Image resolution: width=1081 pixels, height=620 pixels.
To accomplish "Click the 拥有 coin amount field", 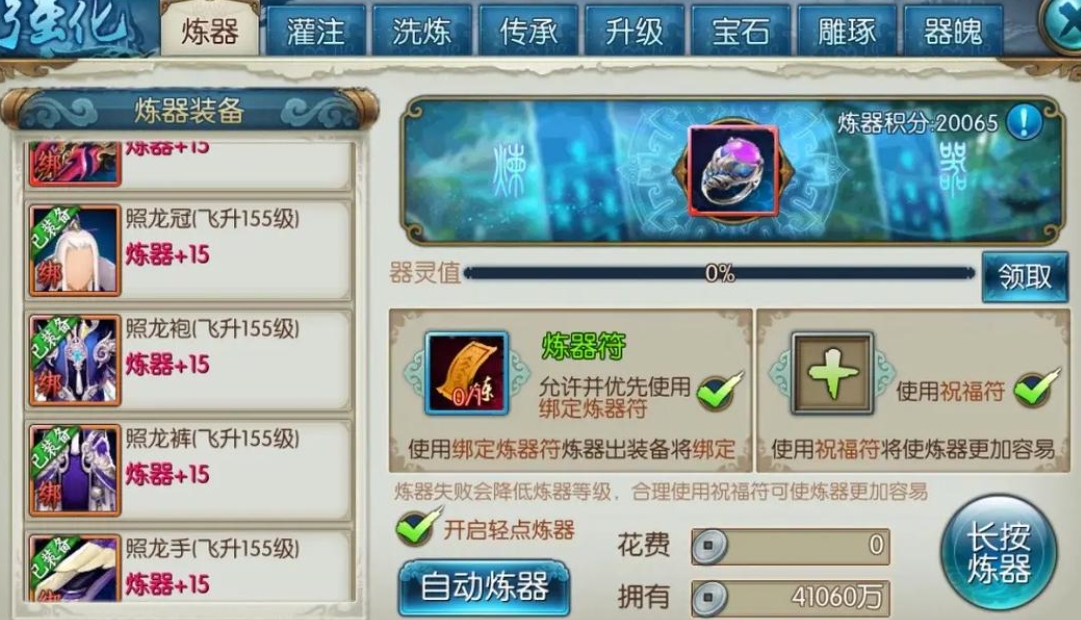I will click(x=791, y=597).
